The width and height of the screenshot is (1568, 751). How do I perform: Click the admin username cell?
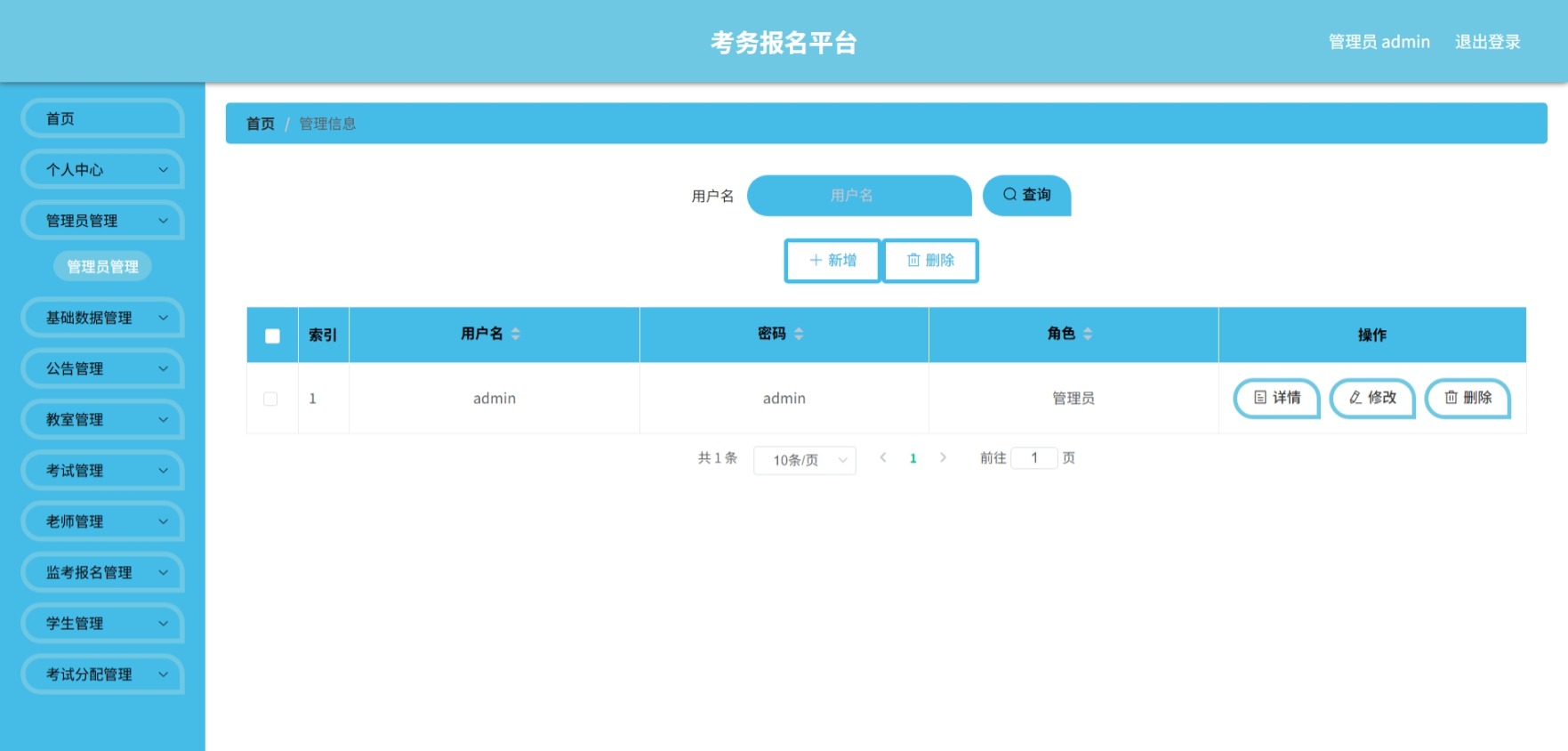[495, 398]
